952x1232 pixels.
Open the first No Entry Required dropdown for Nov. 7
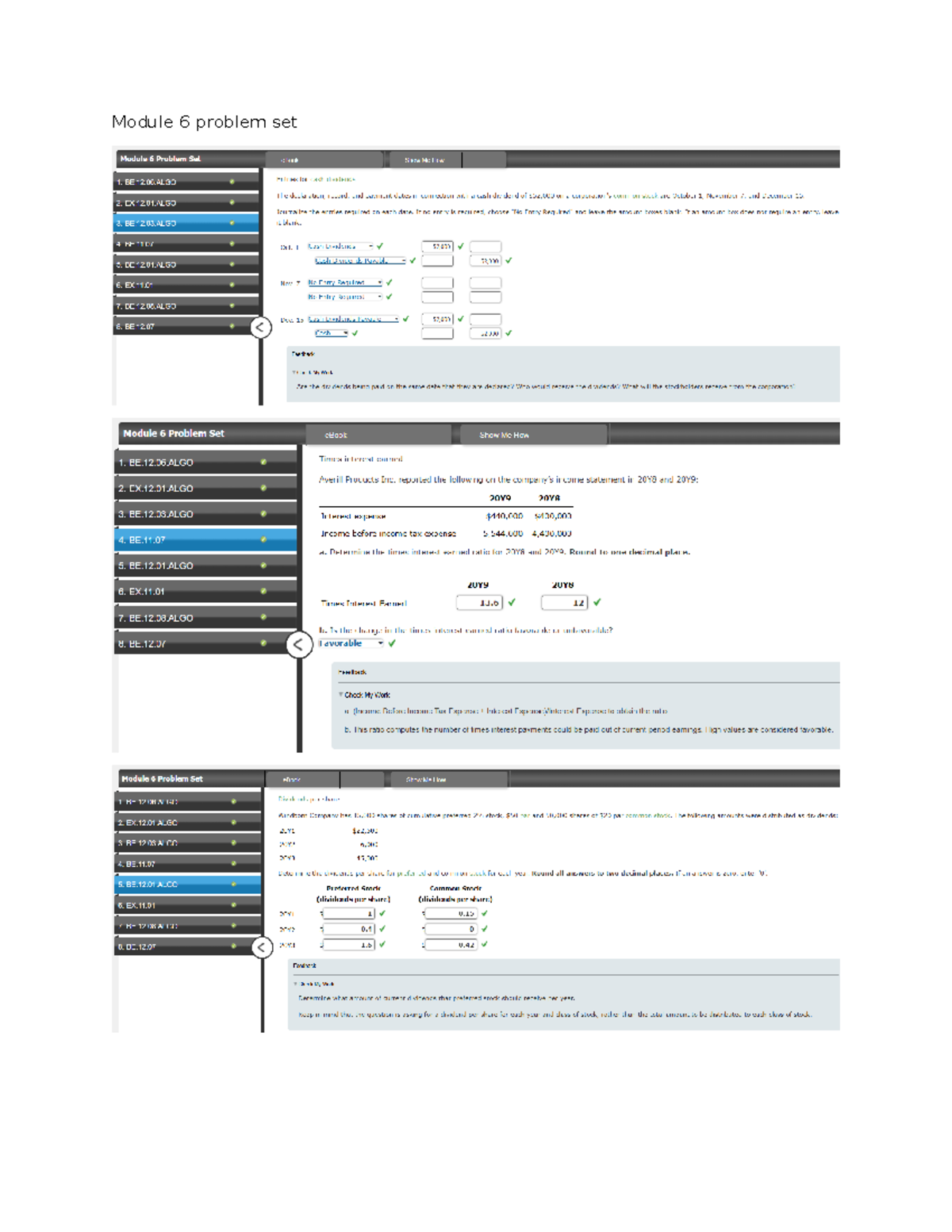344,282
